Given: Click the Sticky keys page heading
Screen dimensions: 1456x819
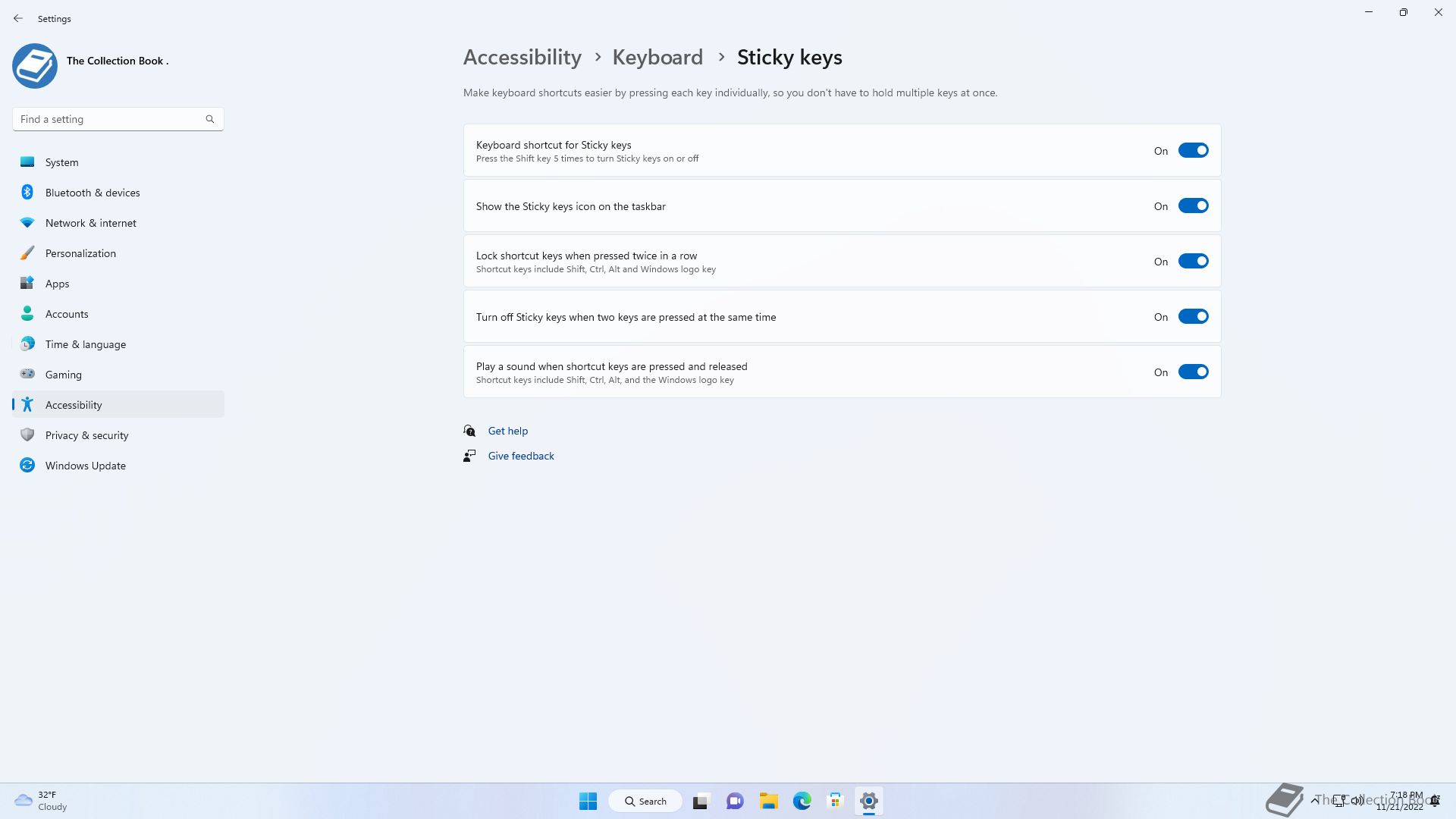Looking at the screenshot, I should point(789,58).
